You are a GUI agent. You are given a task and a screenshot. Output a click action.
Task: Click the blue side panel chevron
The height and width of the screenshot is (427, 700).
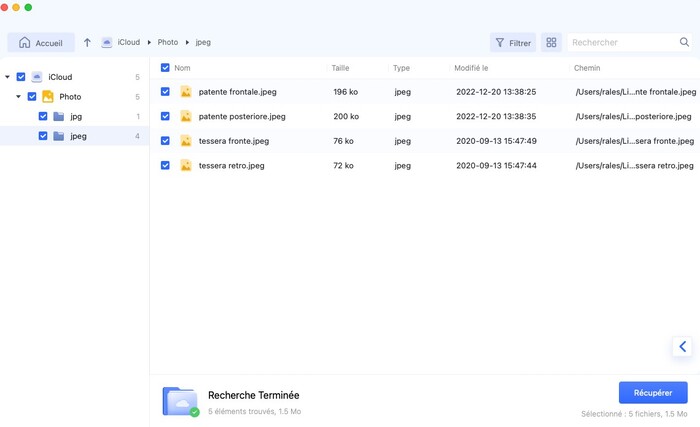(683, 347)
